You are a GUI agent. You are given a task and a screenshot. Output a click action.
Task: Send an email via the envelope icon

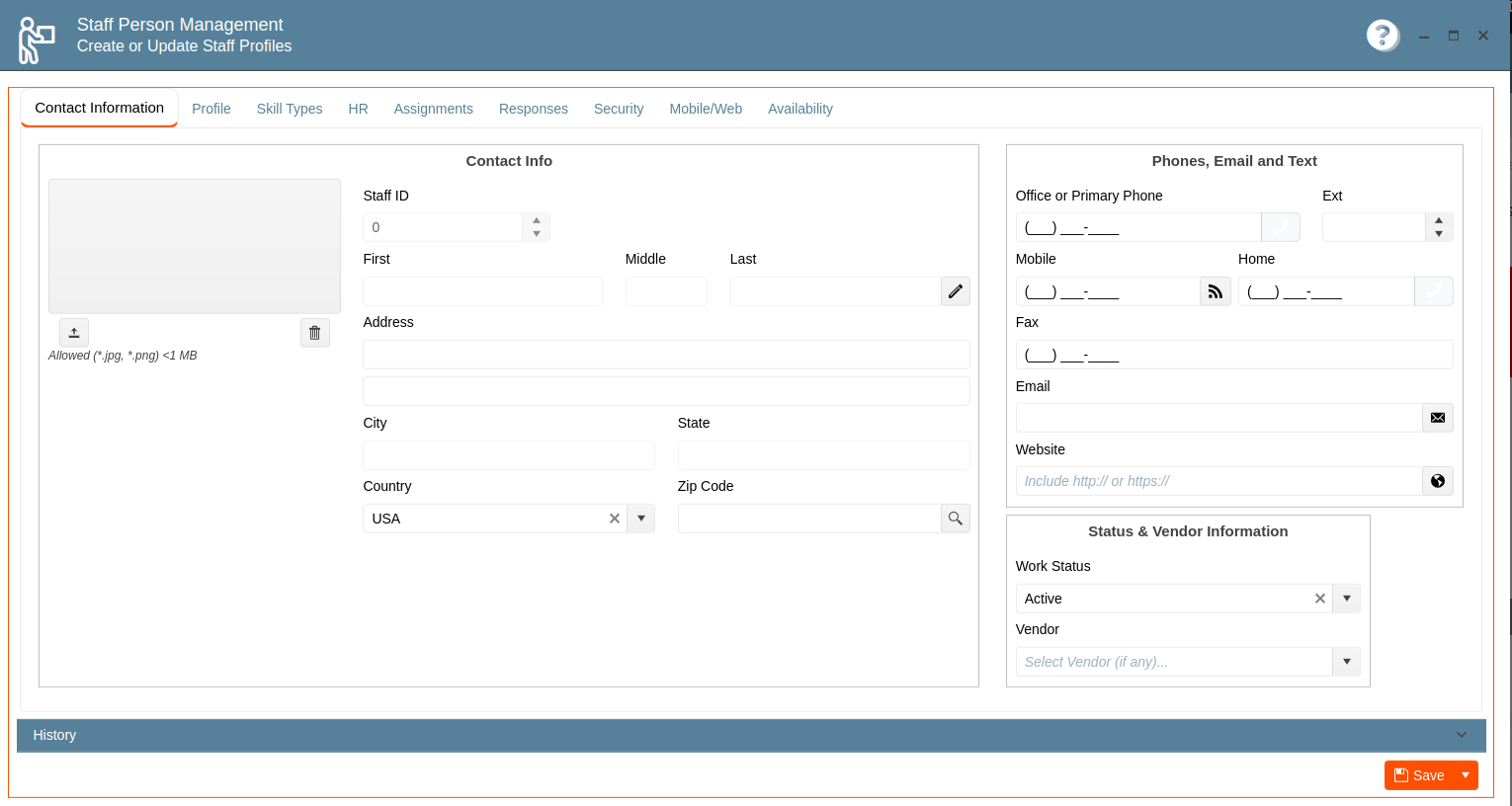click(1437, 417)
